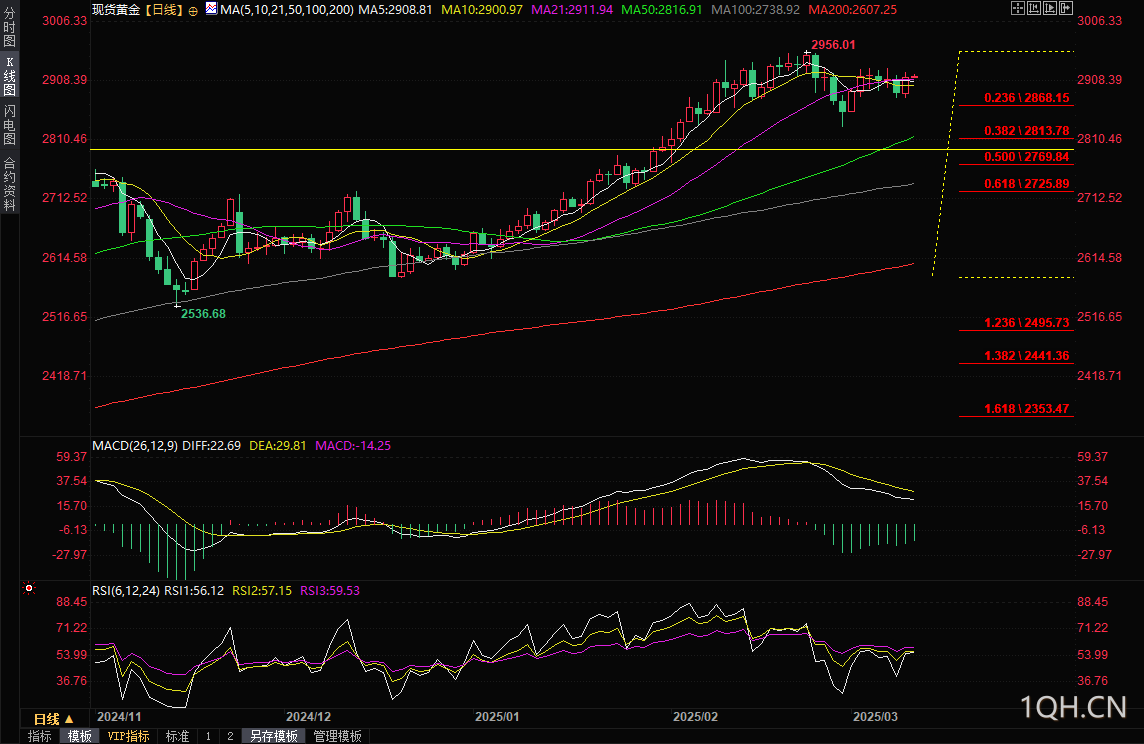Open the VIP指标 tab
The width and height of the screenshot is (1144, 744).
pos(128,736)
